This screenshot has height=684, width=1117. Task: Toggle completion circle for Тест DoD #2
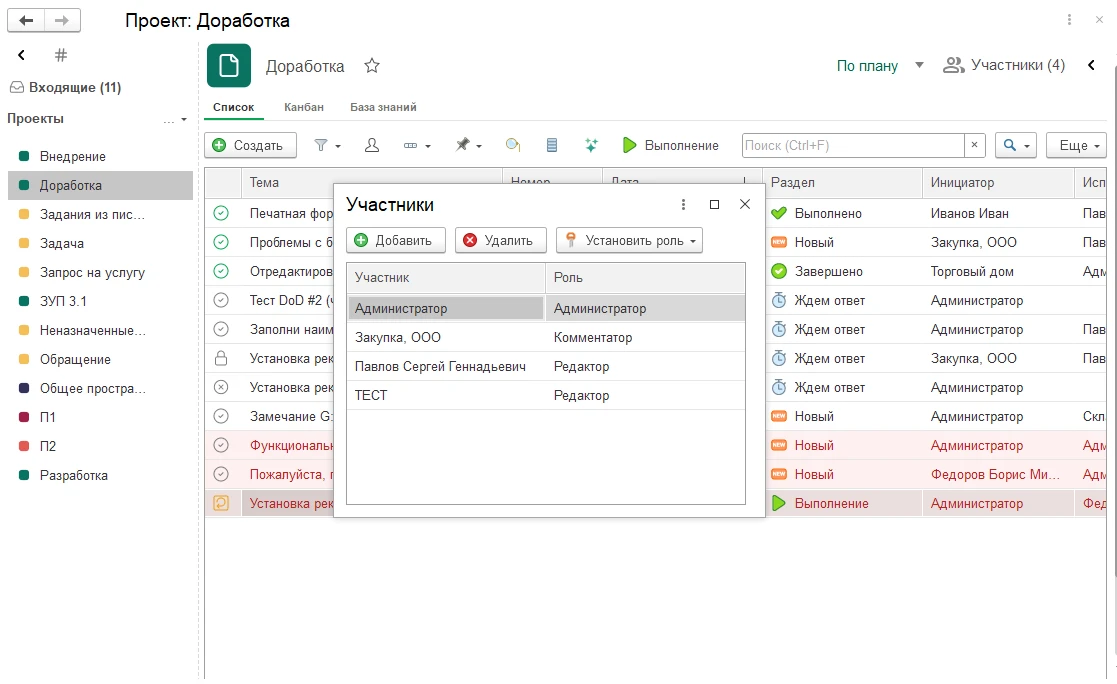point(221,301)
